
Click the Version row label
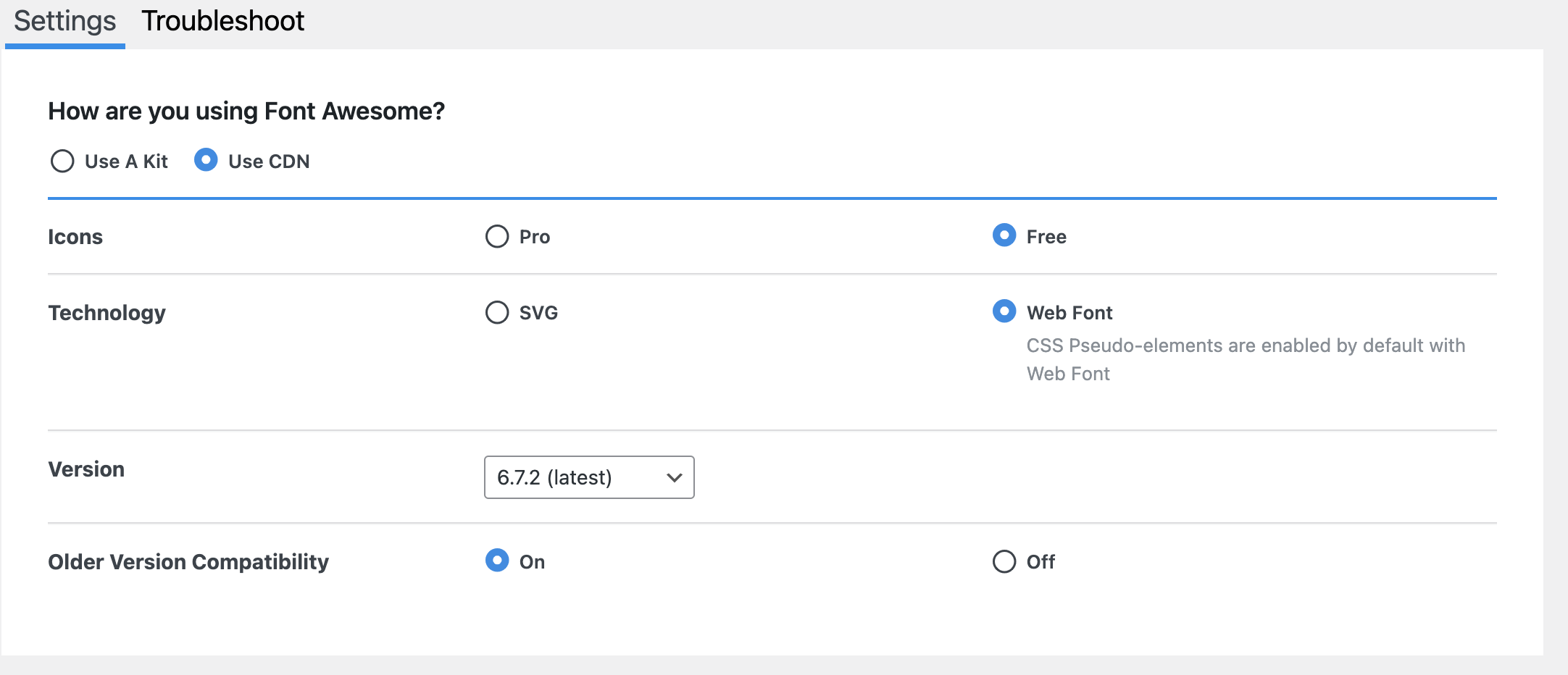click(x=86, y=469)
